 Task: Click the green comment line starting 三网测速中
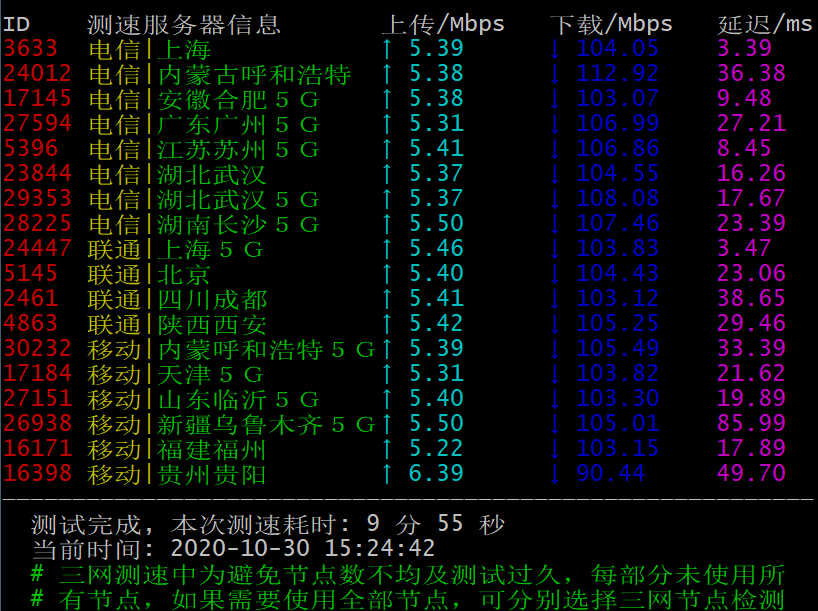point(408,574)
